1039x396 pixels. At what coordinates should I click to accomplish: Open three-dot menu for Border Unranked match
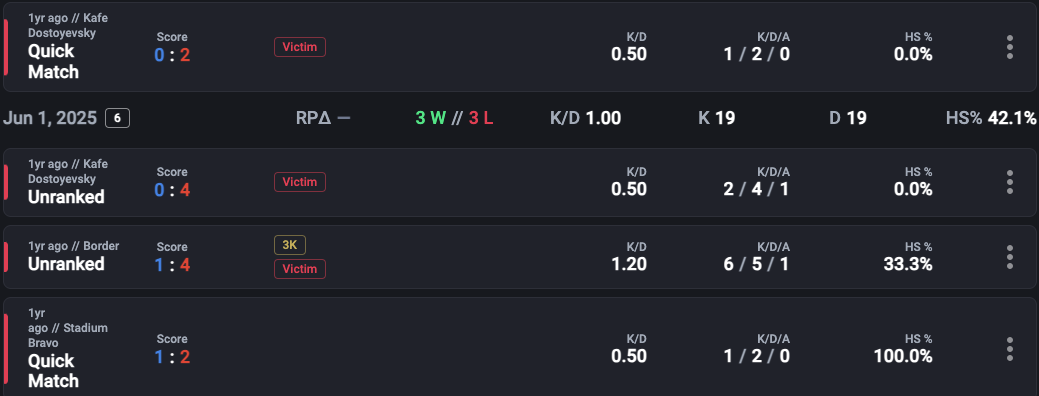pyautogui.click(x=1009, y=257)
